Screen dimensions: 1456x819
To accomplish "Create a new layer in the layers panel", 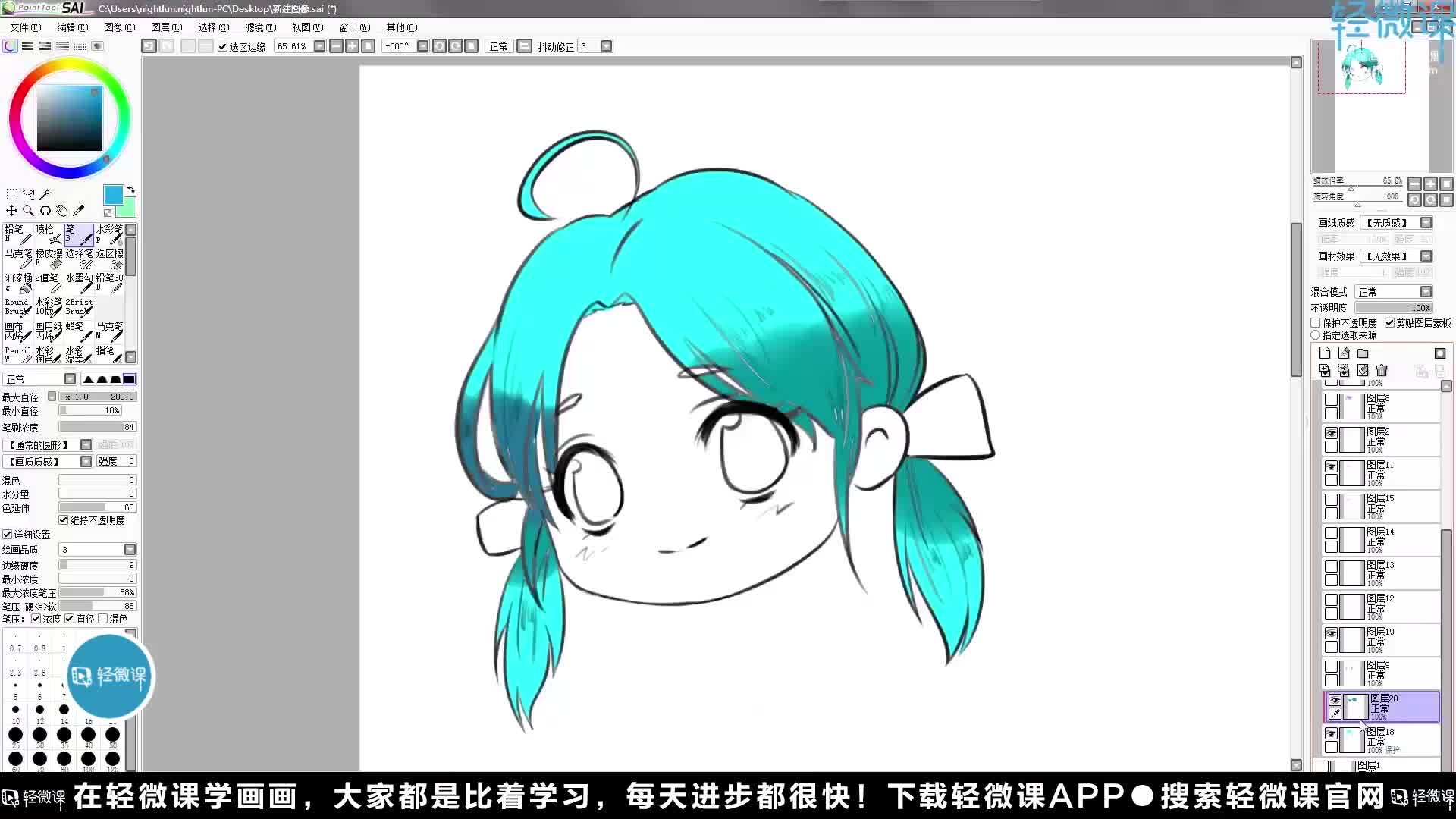I will click(x=1325, y=353).
